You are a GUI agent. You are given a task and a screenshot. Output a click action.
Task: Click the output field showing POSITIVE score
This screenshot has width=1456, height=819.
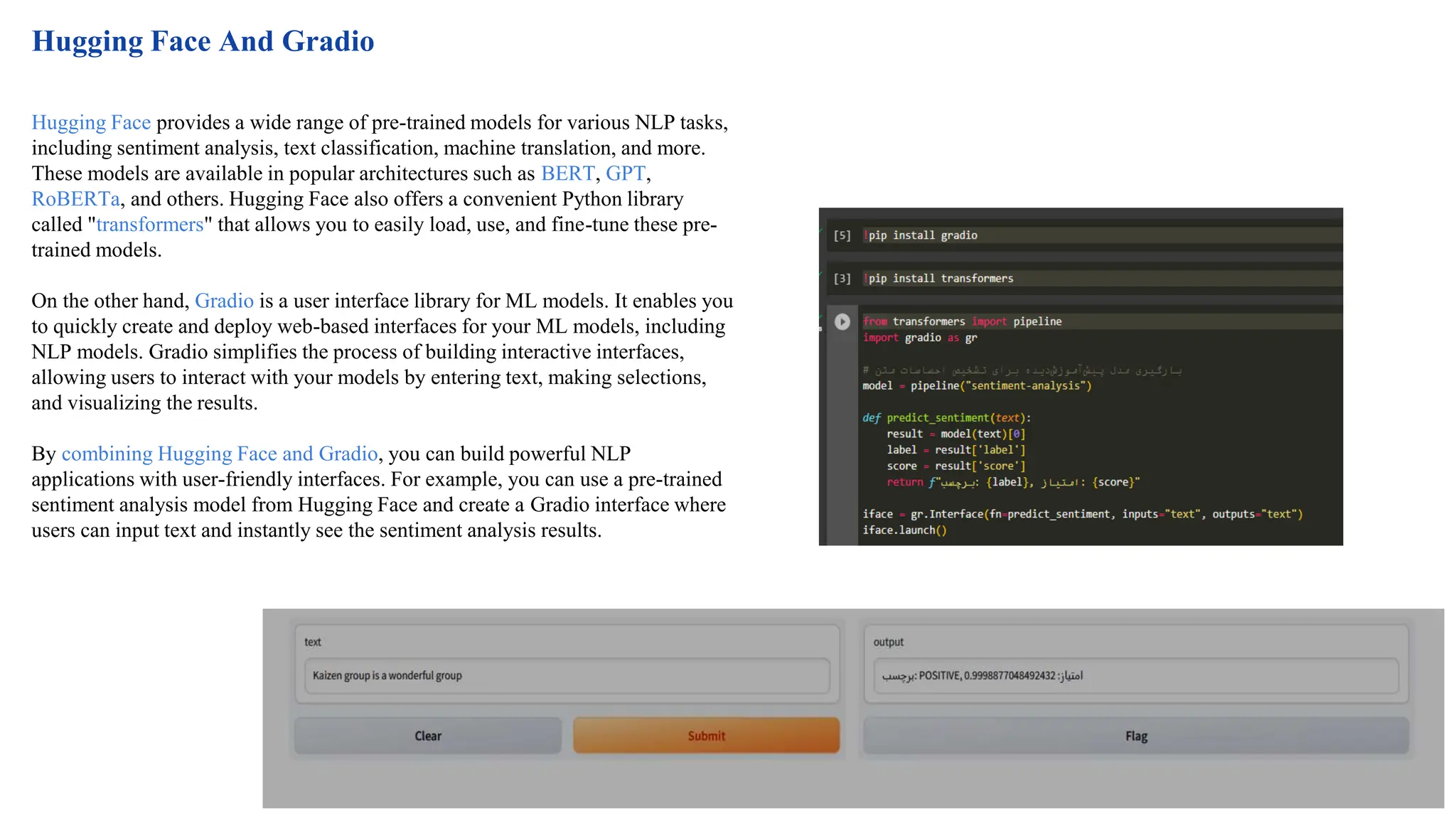click(x=1136, y=675)
